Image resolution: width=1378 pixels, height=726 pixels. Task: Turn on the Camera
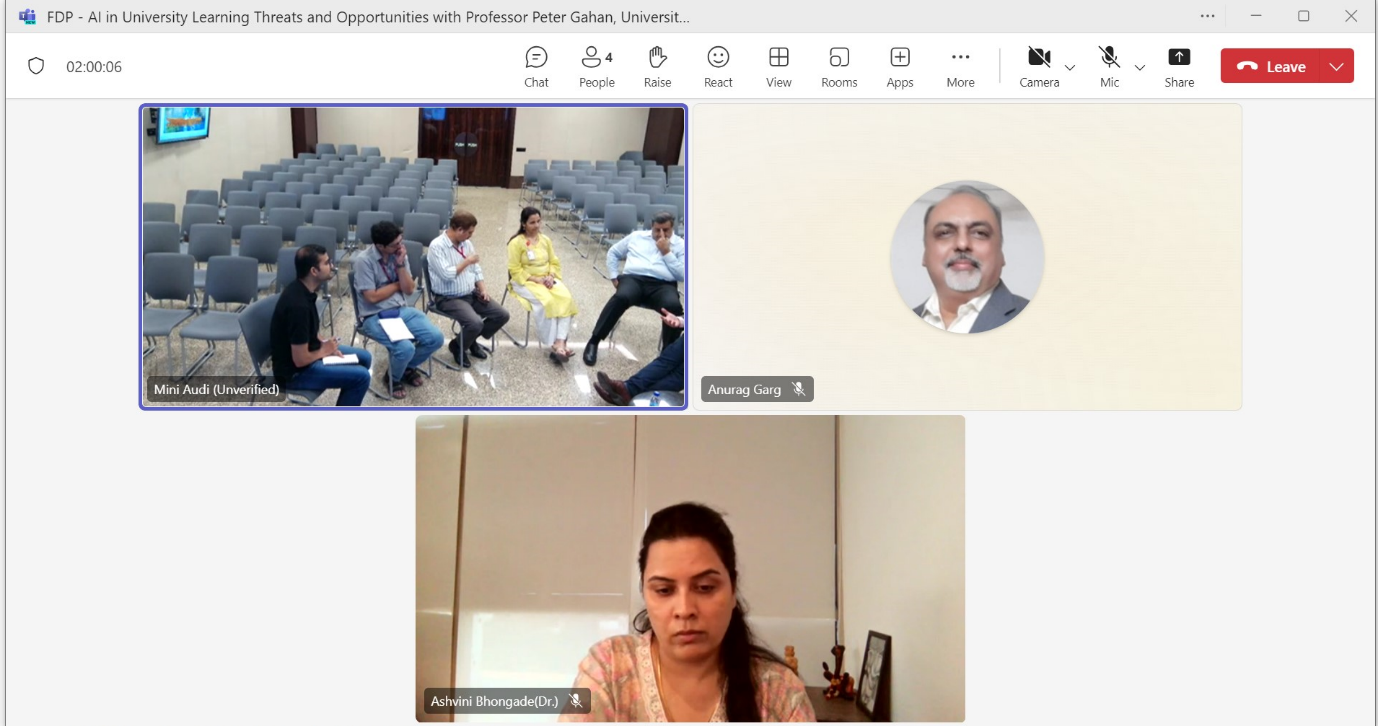[x=1039, y=67]
